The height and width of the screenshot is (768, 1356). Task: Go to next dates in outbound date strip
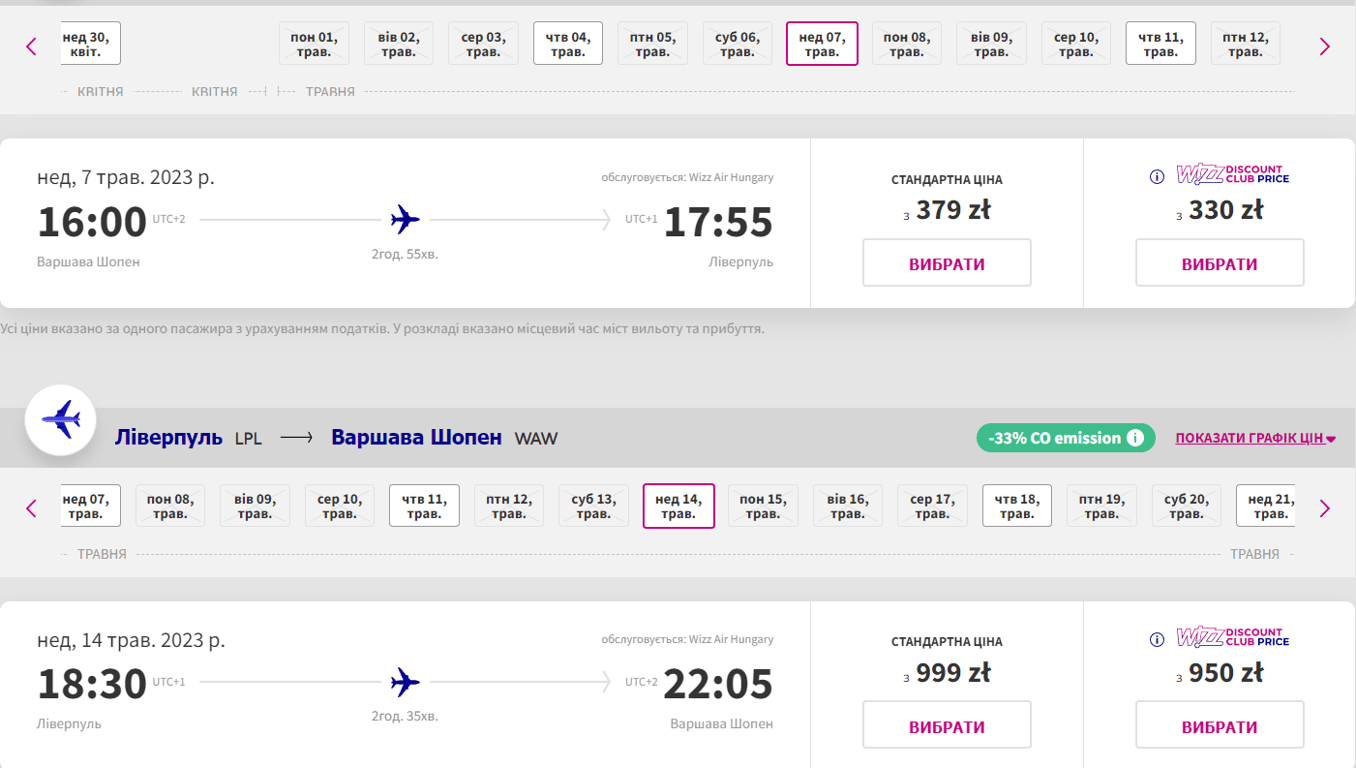coord(1325,46)
